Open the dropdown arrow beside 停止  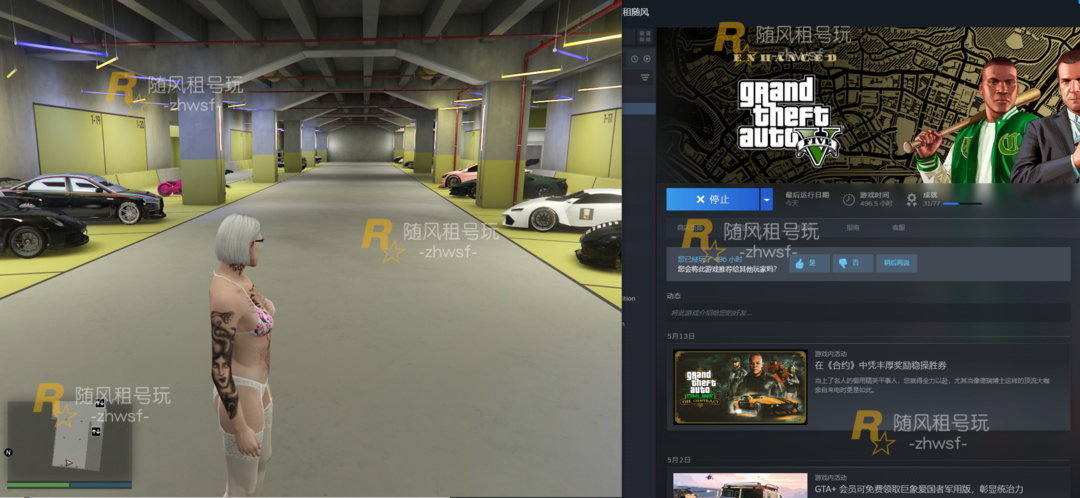pos(767,199)
